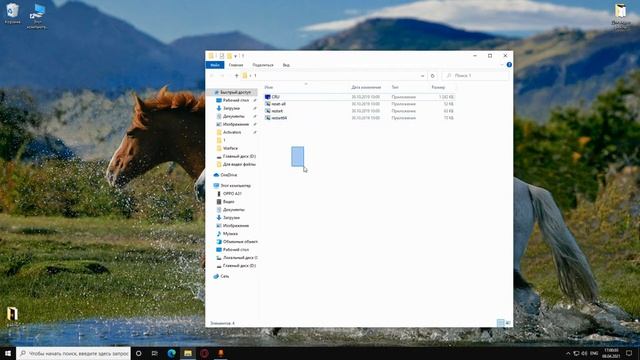Screen dimensions: 640x360
Task: Open the address bar history dropdown
Action: pos(422,76)
